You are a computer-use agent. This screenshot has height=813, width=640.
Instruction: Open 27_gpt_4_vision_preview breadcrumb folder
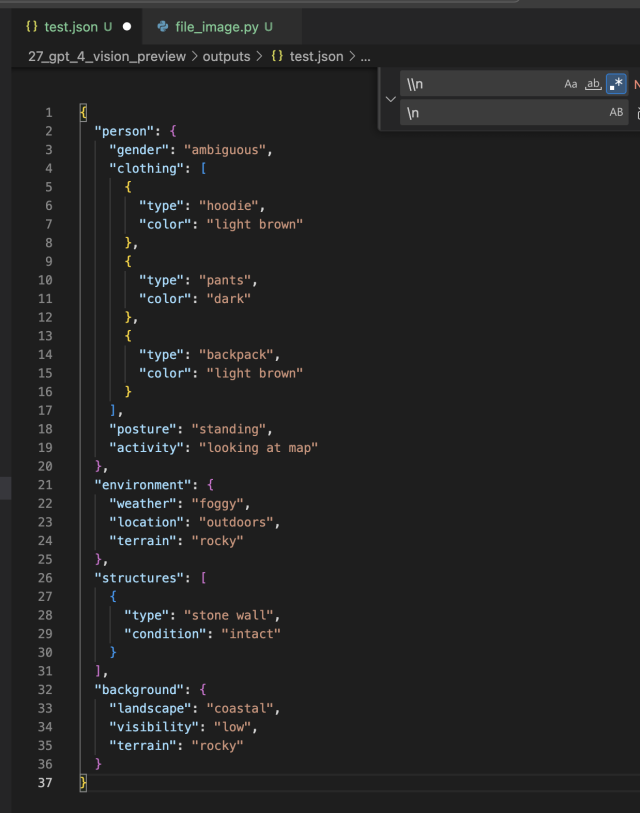click(107, 57)
